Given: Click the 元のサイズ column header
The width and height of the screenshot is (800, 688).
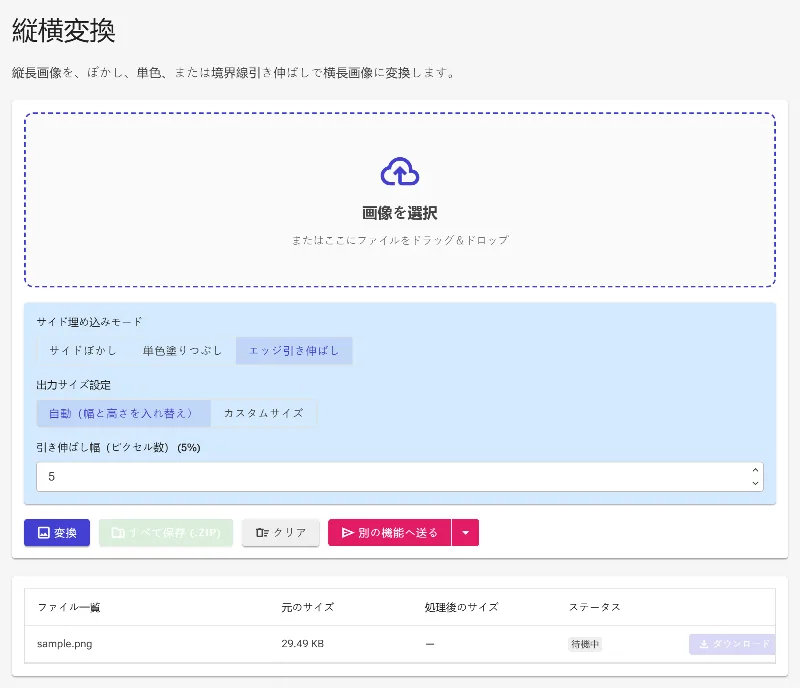Looking at the screenshot, I should coord(308,607).
